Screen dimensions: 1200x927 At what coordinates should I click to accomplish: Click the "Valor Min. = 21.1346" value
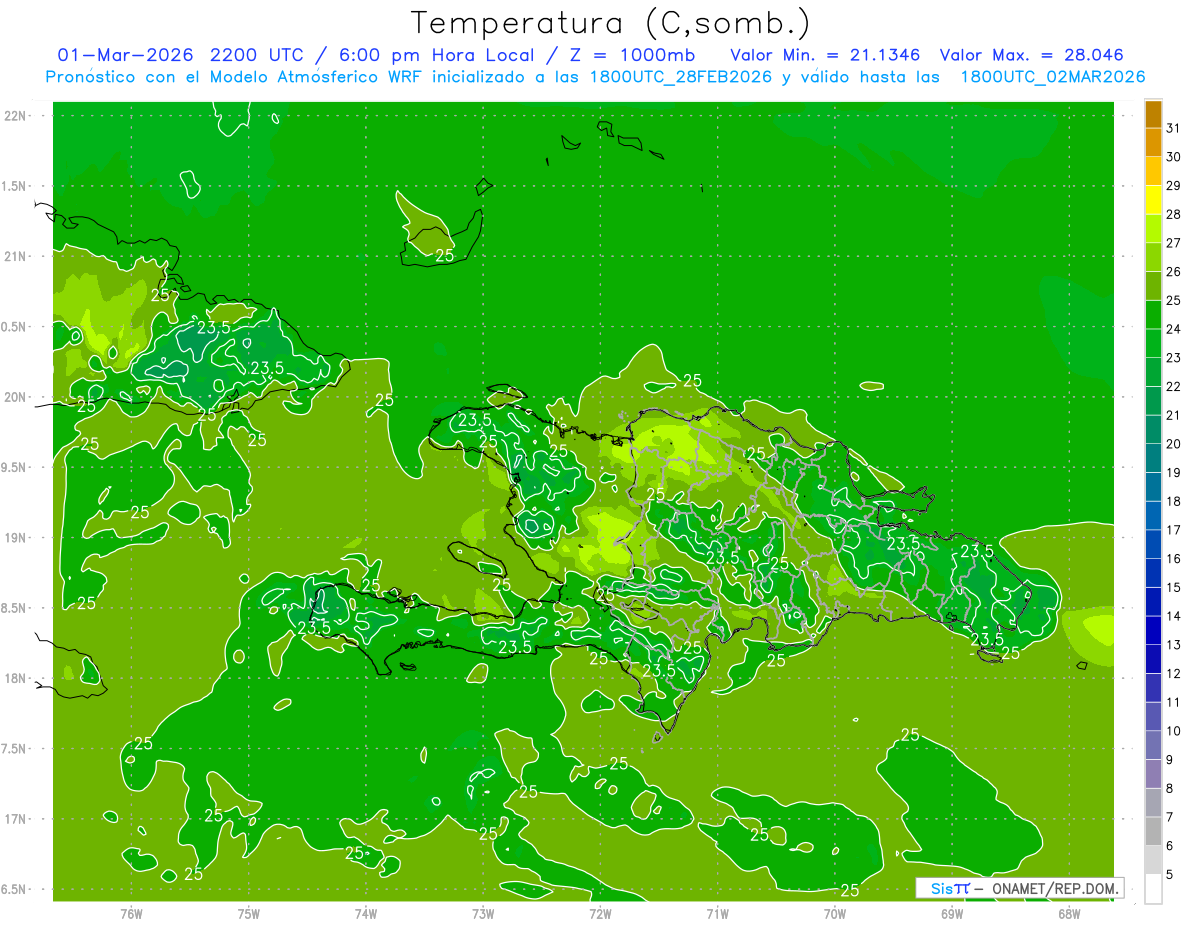click(826, 55)
